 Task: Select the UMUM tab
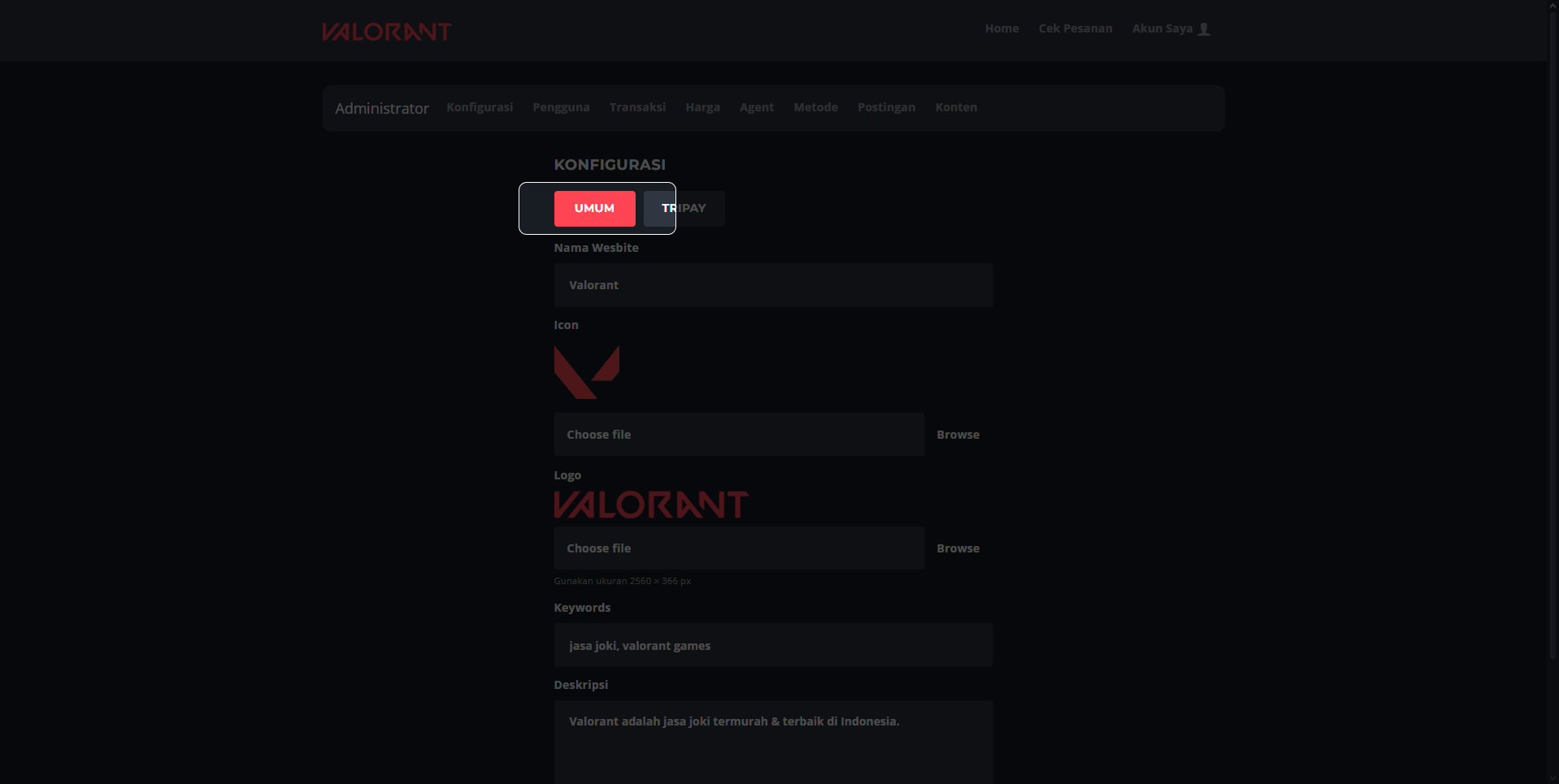[x=594, y=209]
